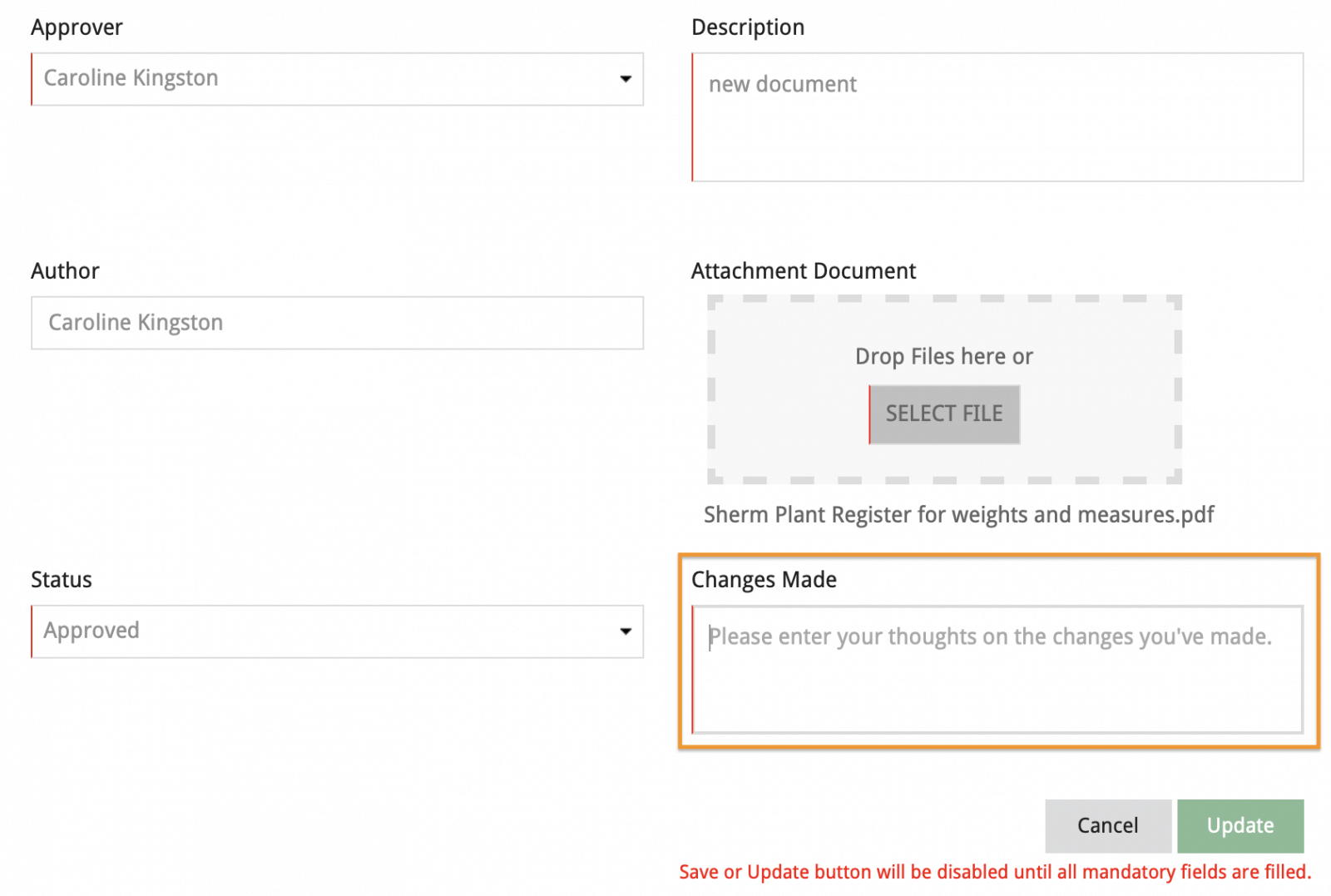Click the Changes Made label
Screen dimensions: 1331x896
coord(764,580)
